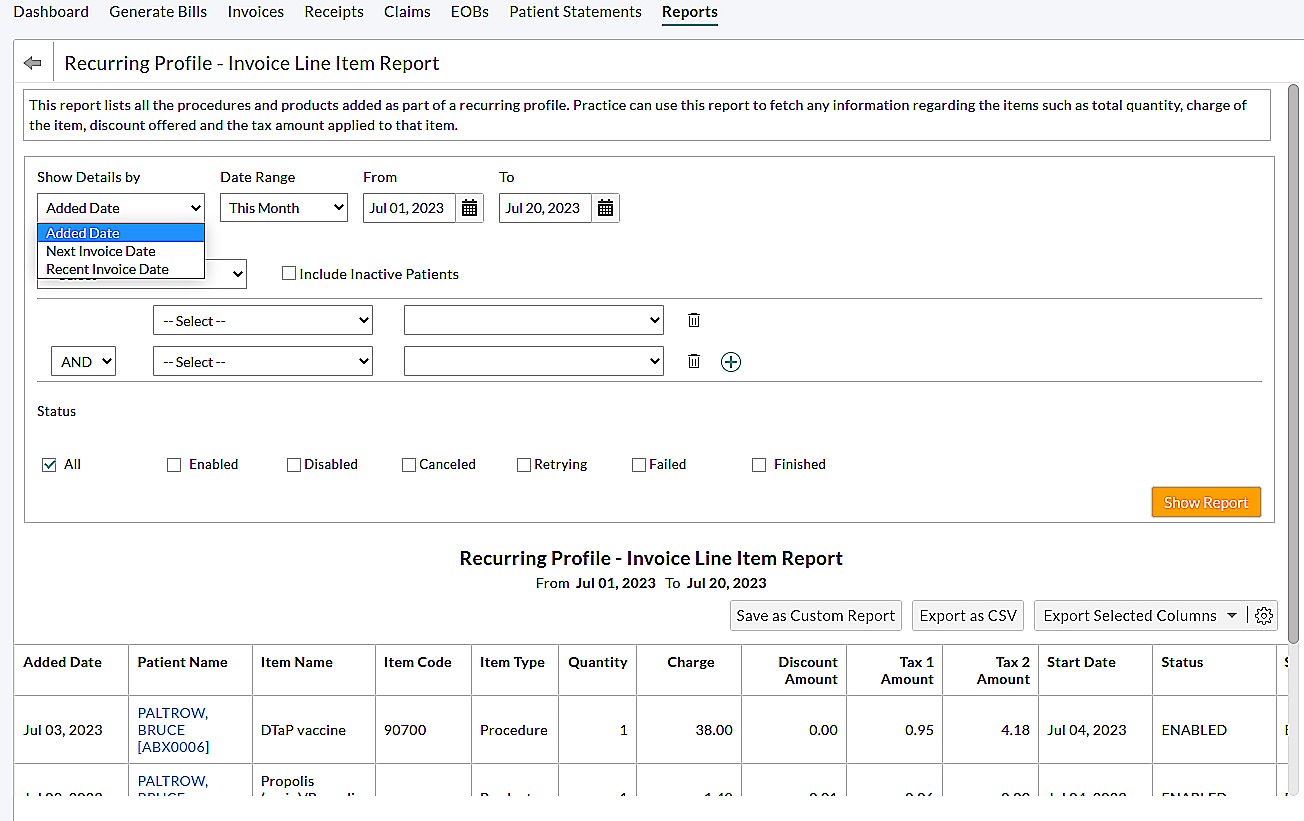Export the report as CSV

pyautogui.click(x=967, y=616)
